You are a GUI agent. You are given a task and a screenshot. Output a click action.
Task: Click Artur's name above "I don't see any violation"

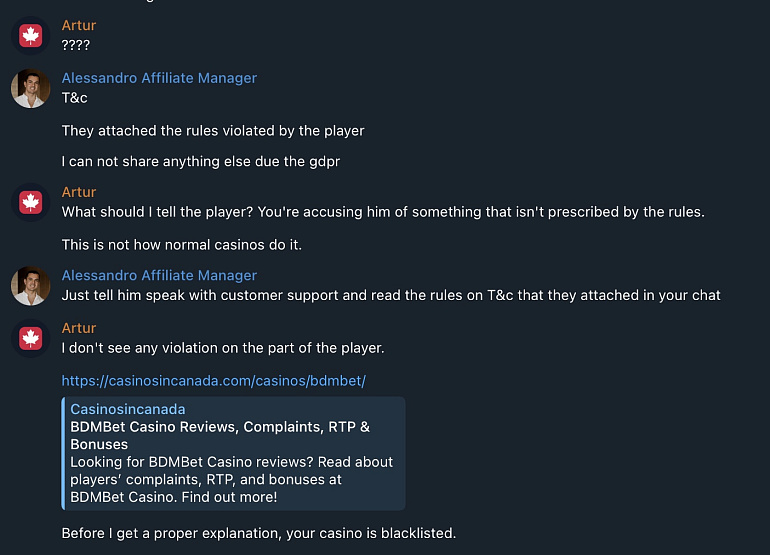[x=79, y=328]
